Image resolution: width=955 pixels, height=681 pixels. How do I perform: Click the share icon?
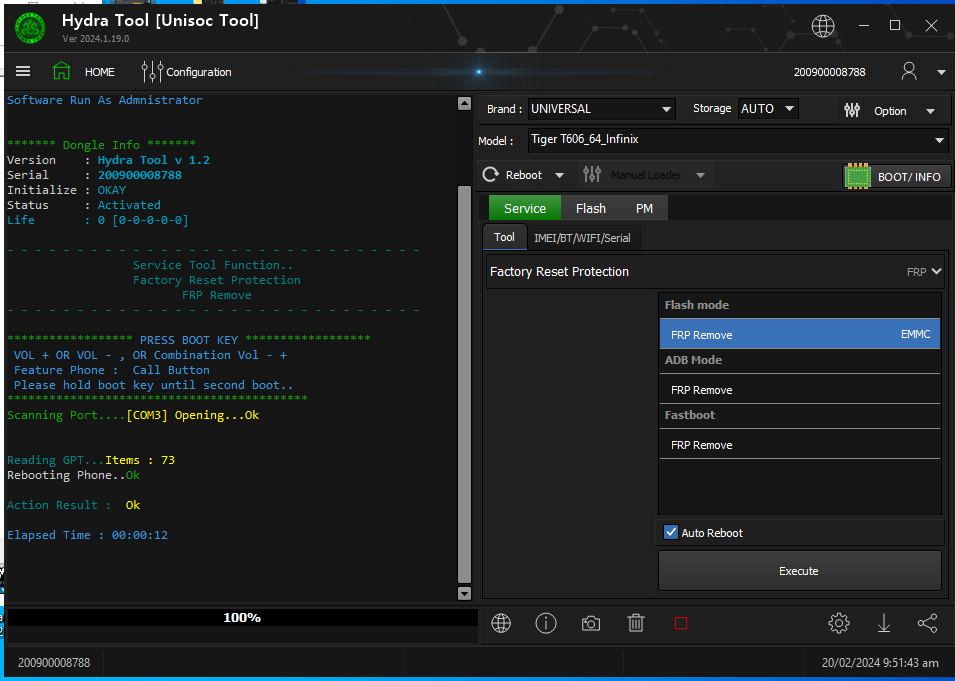(927, 623)
